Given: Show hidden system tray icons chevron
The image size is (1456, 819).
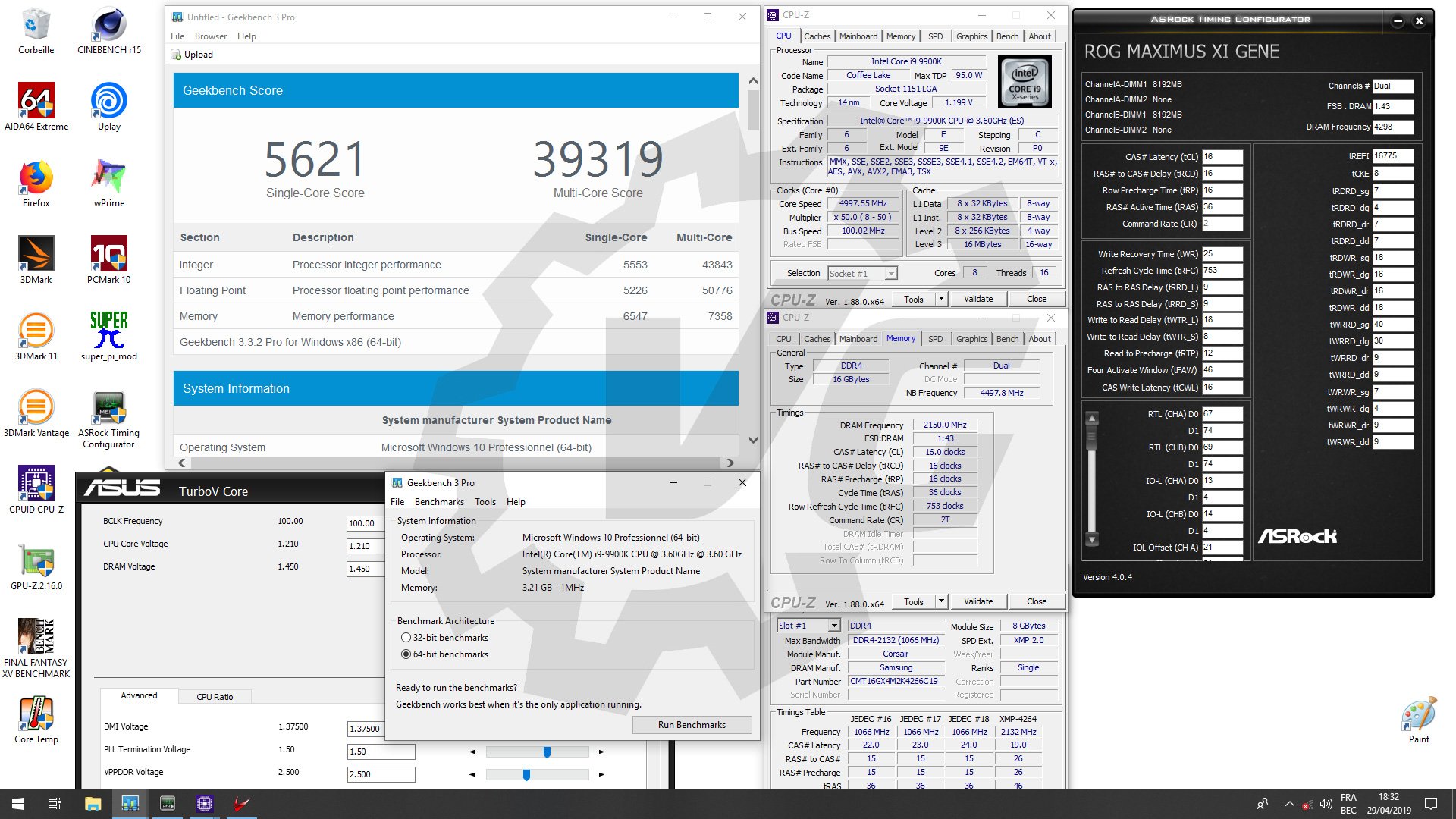Looking at the screenshot, I should 1289,804.
